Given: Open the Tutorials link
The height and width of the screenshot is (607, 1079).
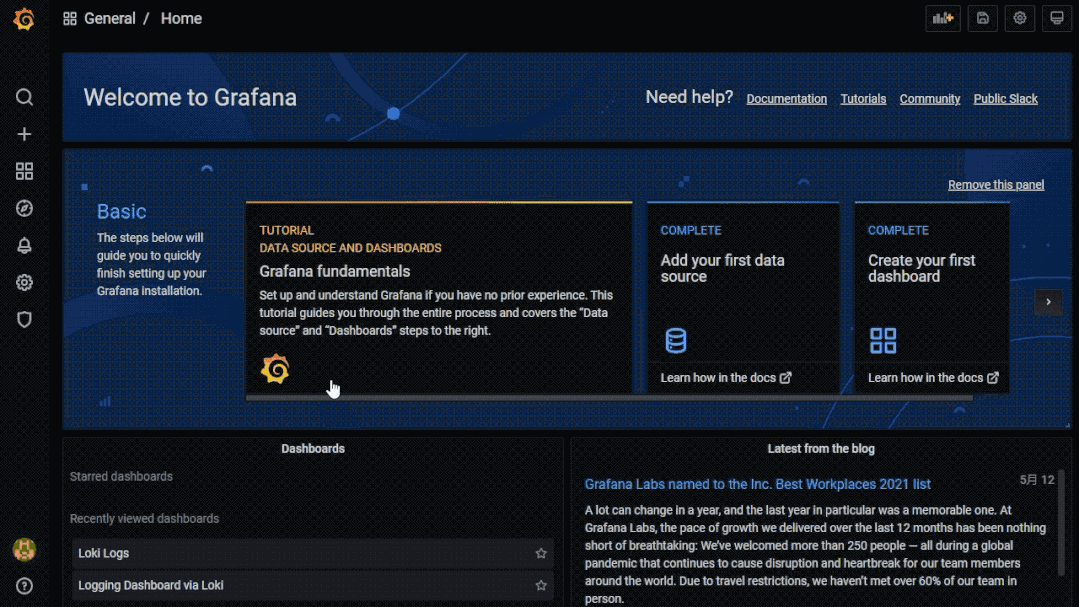Looking at the screenshot, I should [863, 99].
